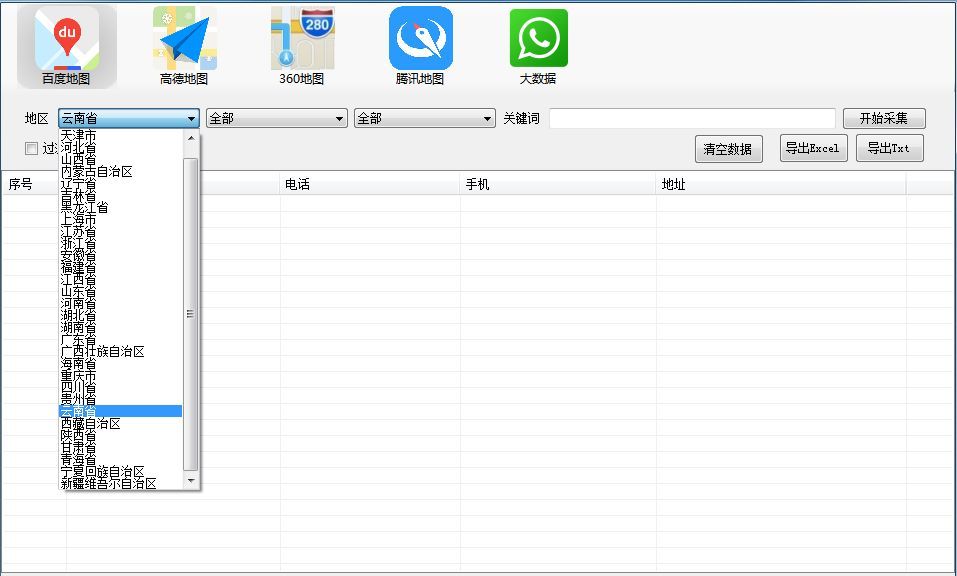Click the 开始采集 button
This screenshot has width=957, height=576.
pos(884,119)
